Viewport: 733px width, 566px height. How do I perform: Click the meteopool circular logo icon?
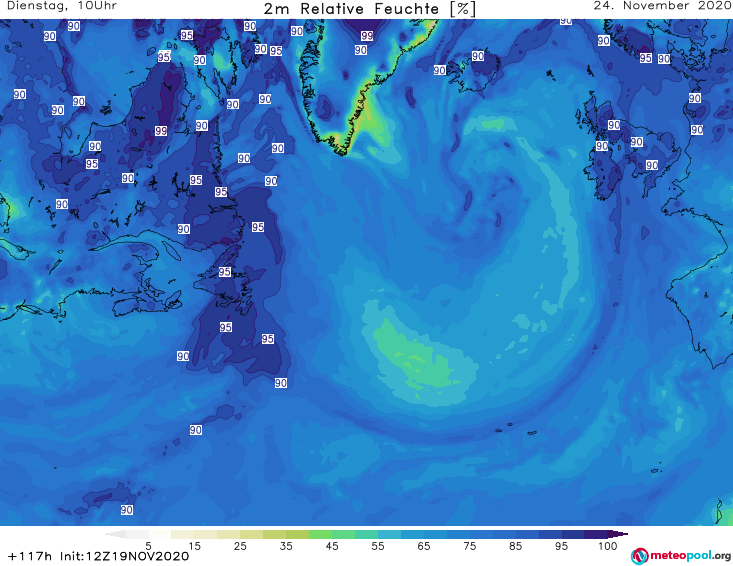[x=639, y=556]
